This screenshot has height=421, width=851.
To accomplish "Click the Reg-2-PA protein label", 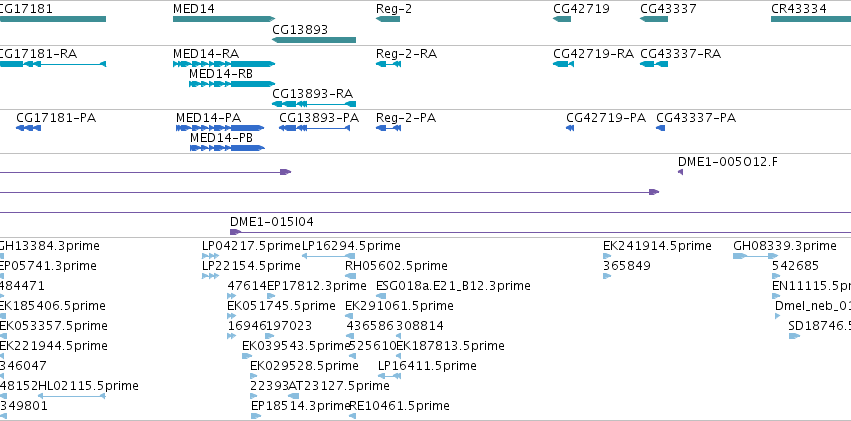I will pyautogui.click(x=406, y=118).
